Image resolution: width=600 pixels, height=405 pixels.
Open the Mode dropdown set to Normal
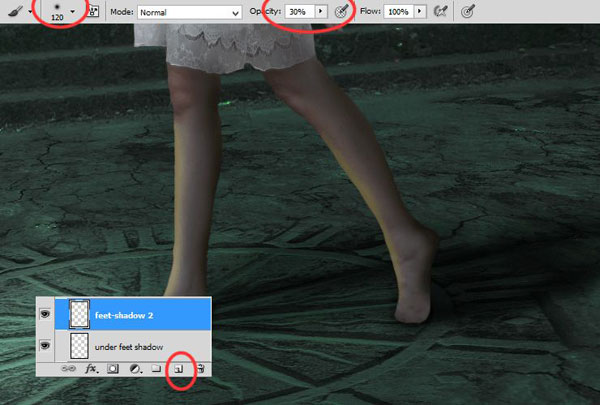[189, 12]
